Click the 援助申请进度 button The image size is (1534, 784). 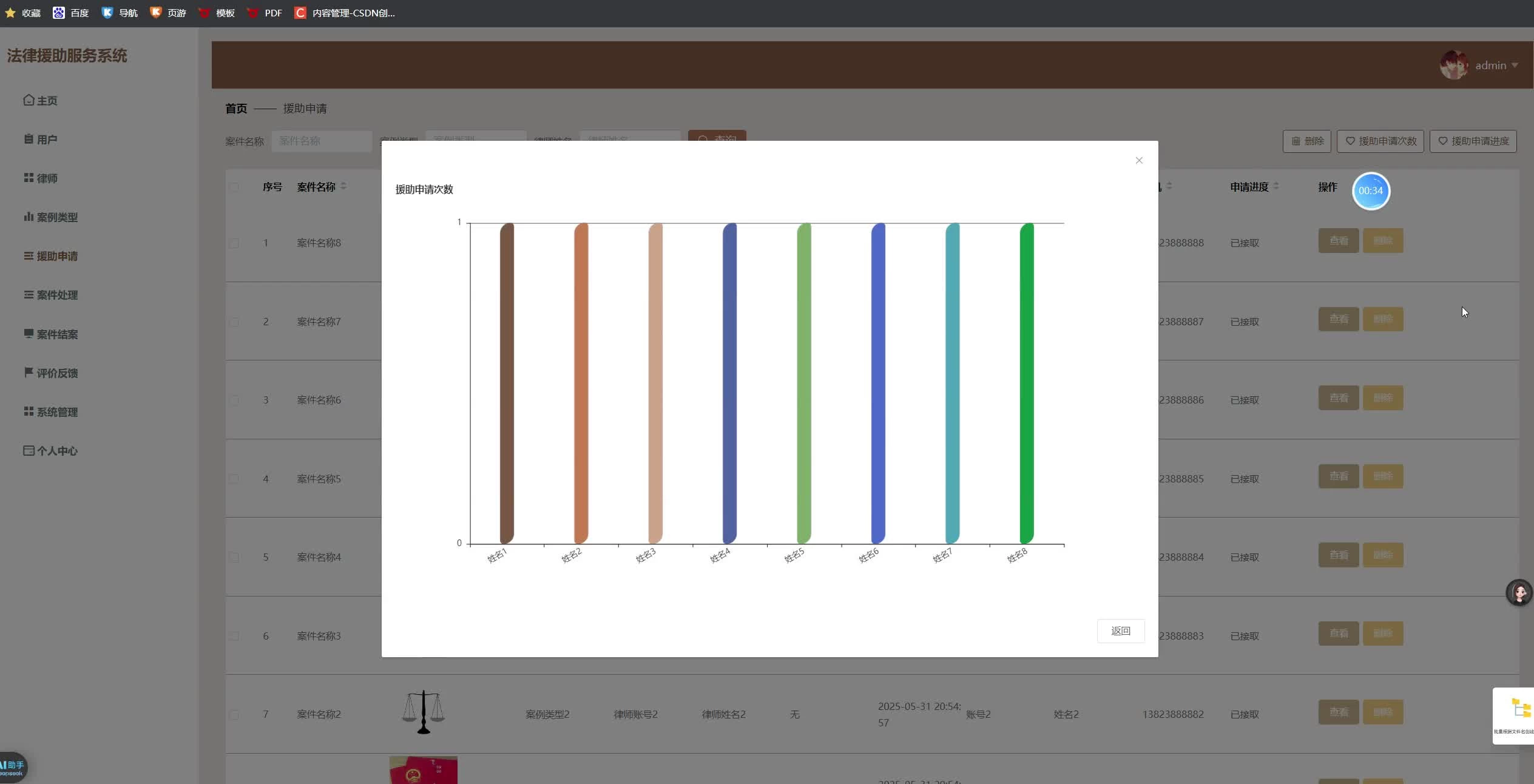1473,141
